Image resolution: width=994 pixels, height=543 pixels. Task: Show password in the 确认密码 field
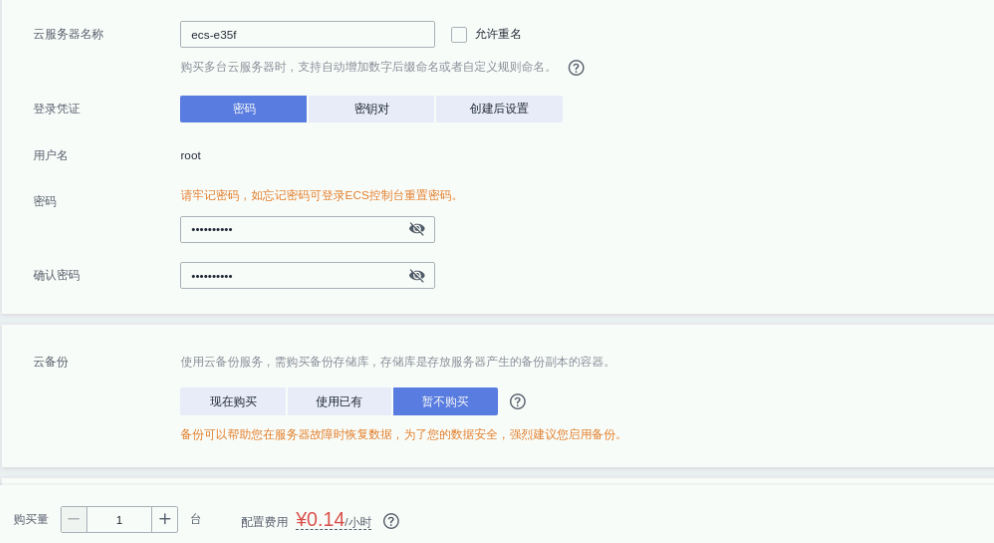coord(416,275)
